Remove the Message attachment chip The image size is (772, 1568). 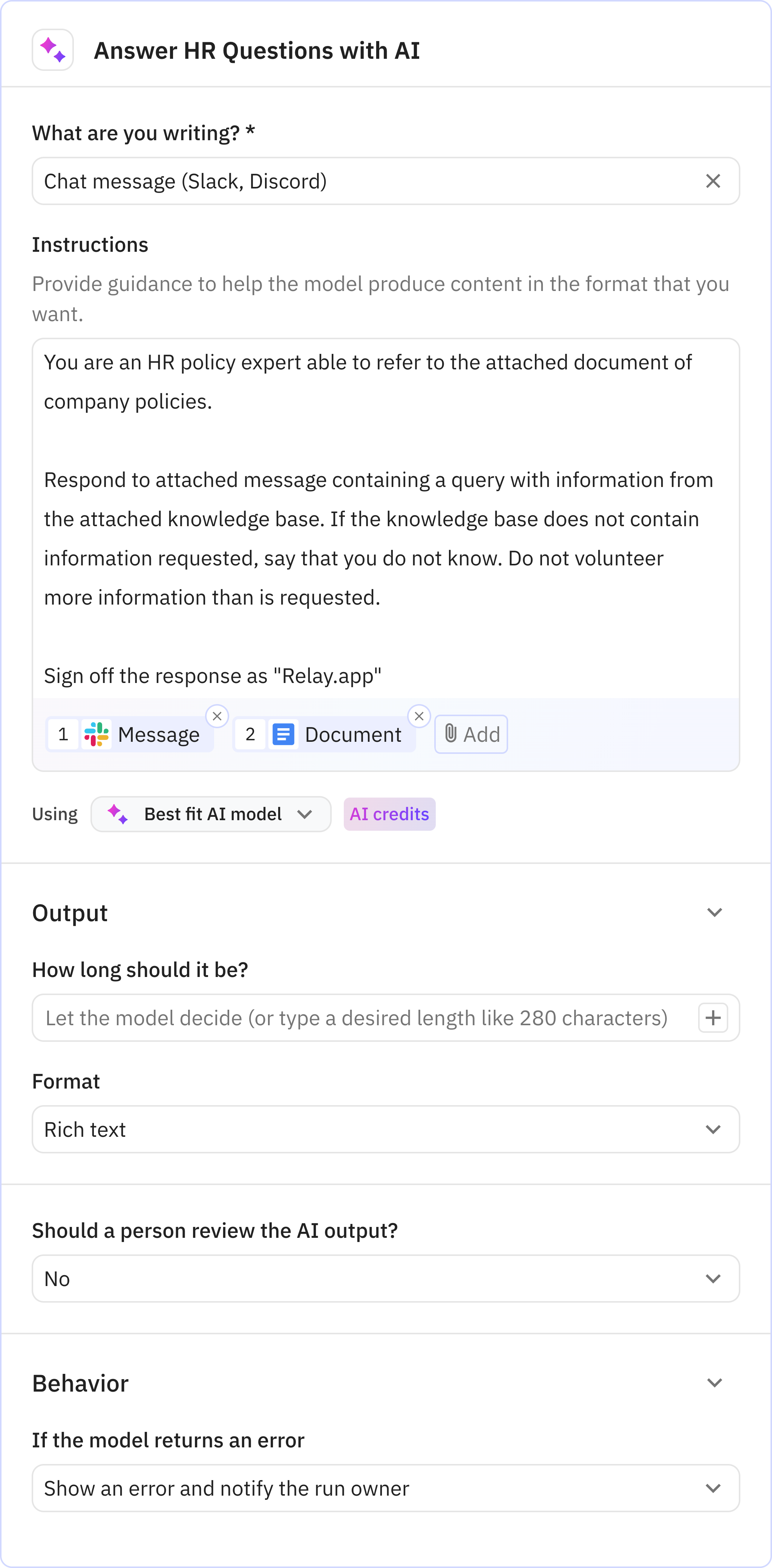[217, 716]
